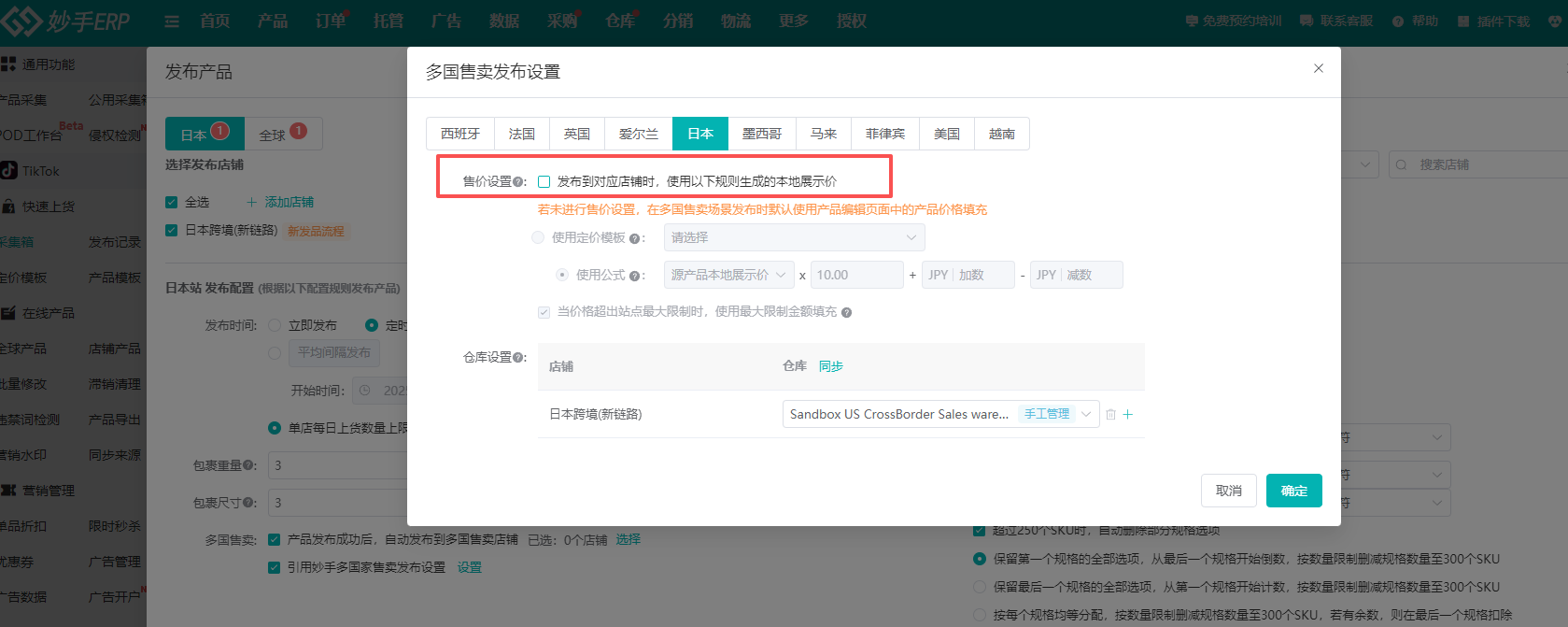Click the TikTok icon in the sidebar

[9, 170]
